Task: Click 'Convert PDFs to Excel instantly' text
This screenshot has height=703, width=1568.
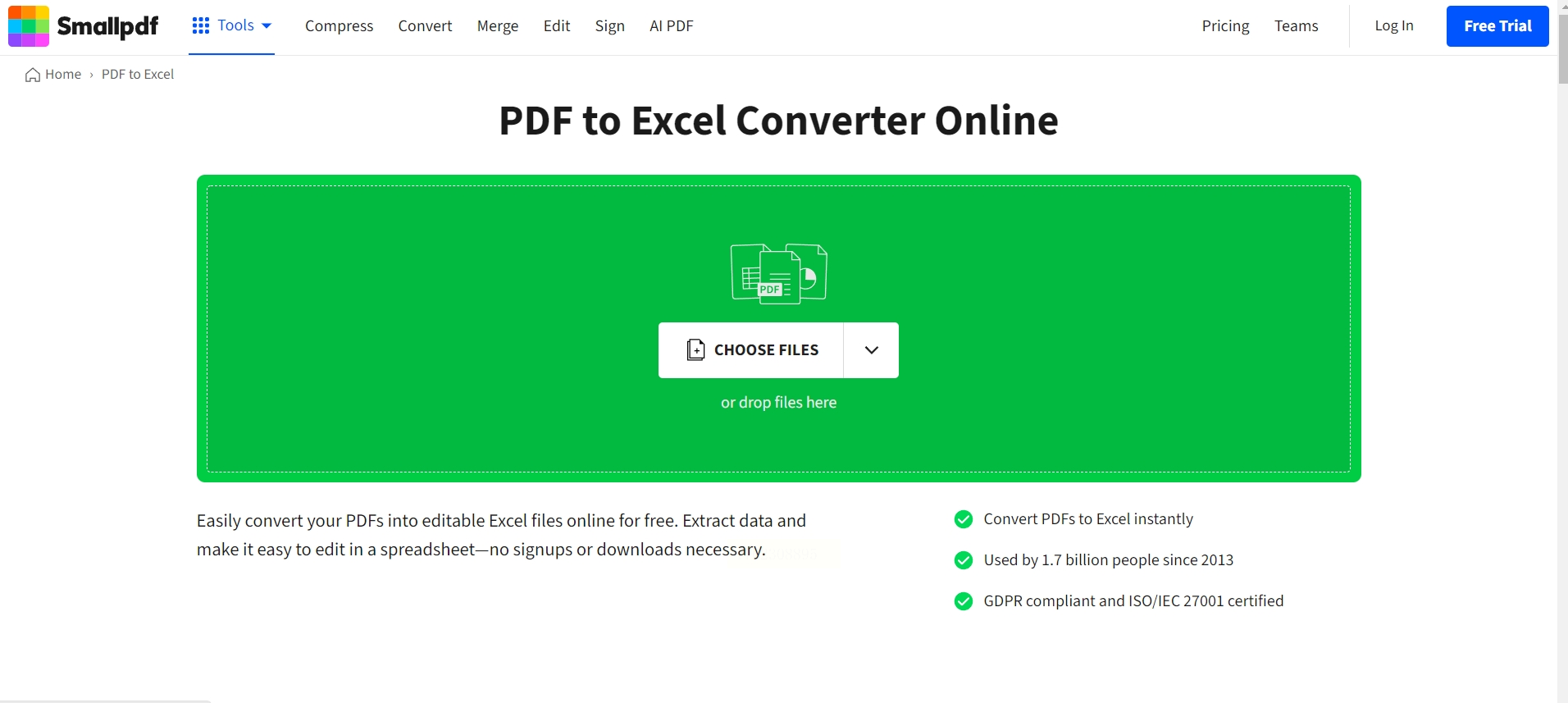Action: coord(1088,519)
